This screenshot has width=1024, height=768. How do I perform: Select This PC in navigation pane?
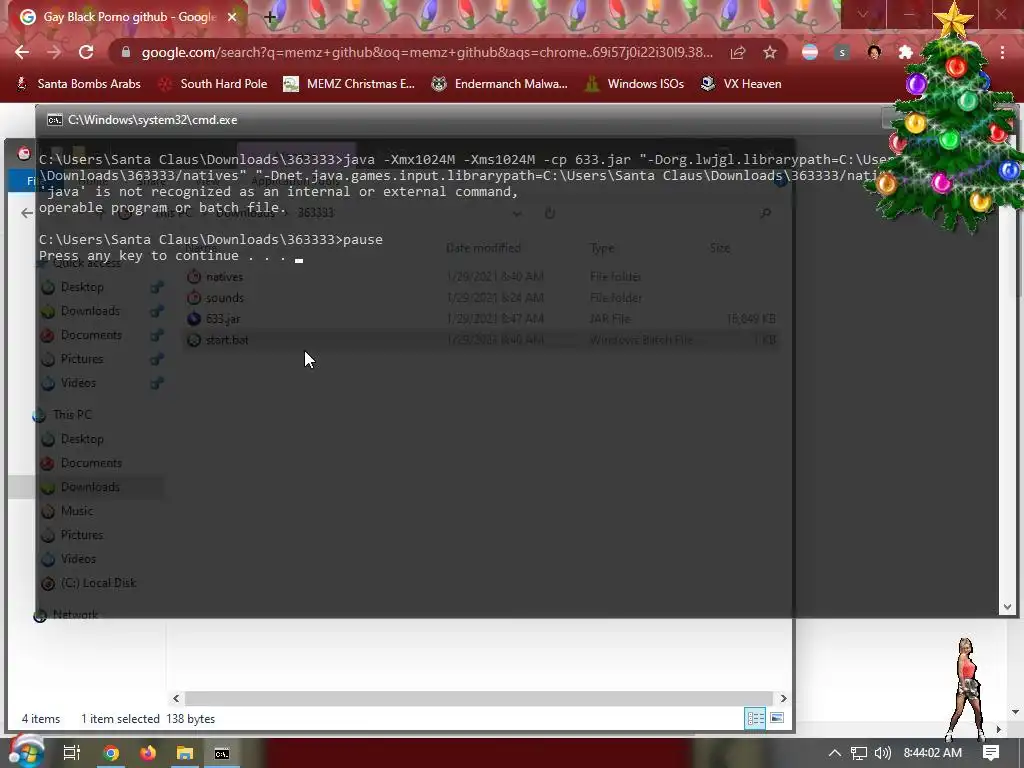point(71,415)
